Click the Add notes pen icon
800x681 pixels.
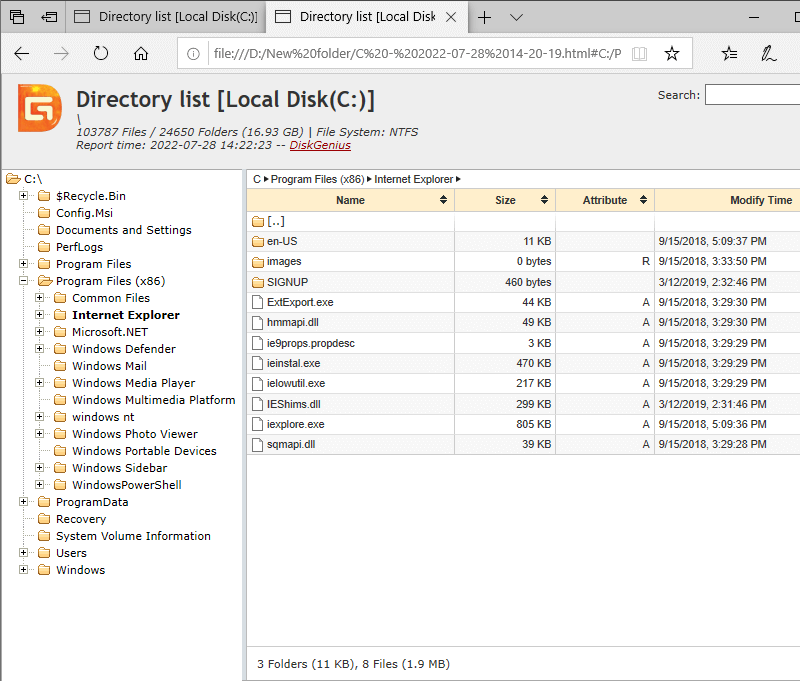pyautogui.click(x=768, y=53)
